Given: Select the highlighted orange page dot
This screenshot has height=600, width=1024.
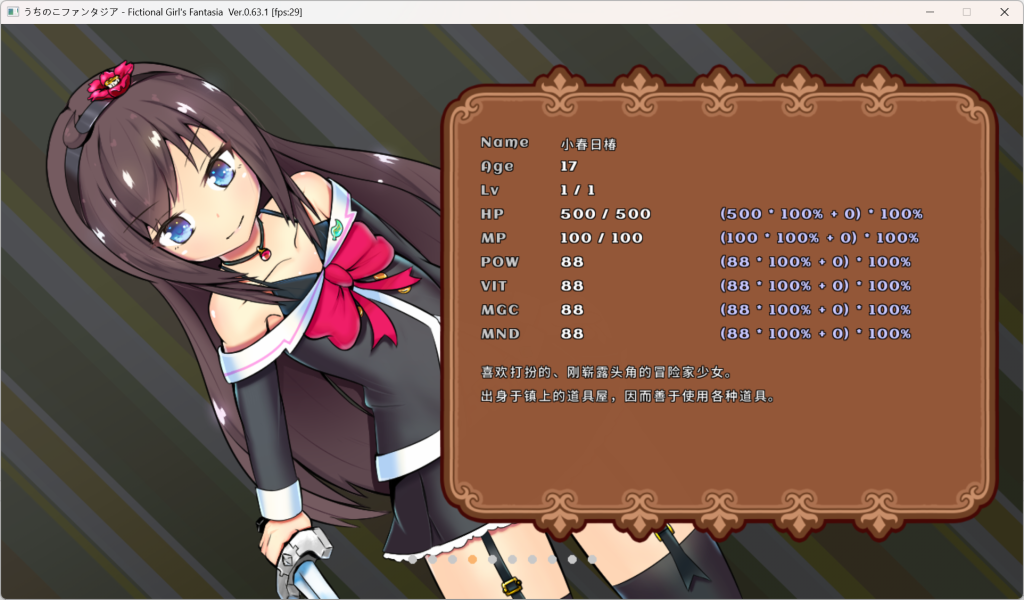Looking at the screenshot, I should pyautogui.click(x=472, y=560).
